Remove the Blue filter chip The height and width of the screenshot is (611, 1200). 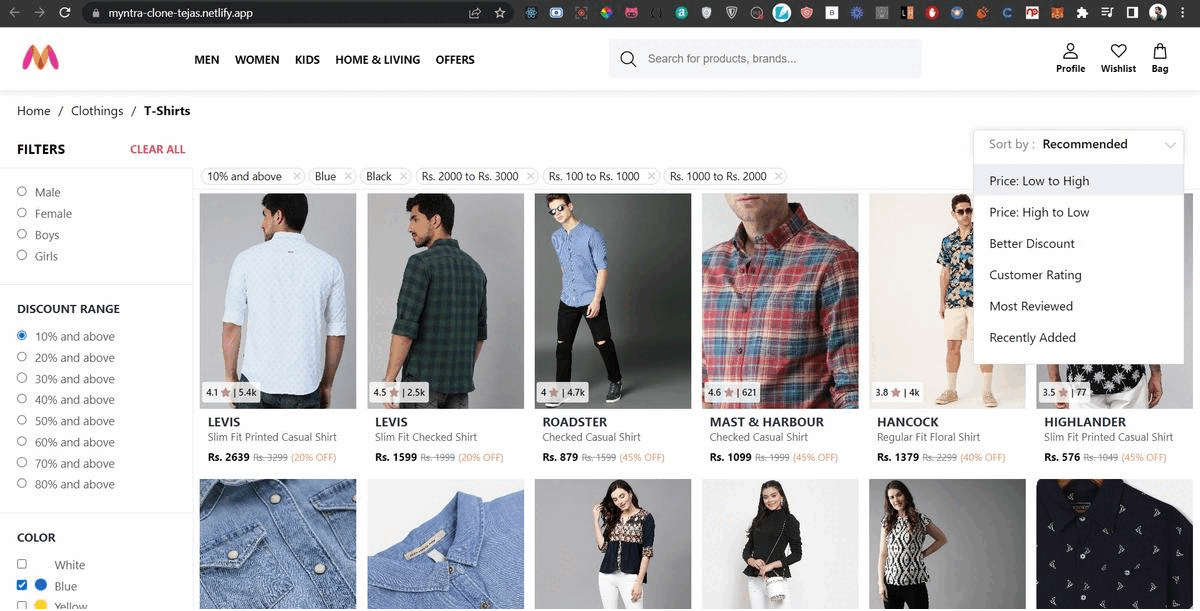pyautogui.click(x=348, y=176)
